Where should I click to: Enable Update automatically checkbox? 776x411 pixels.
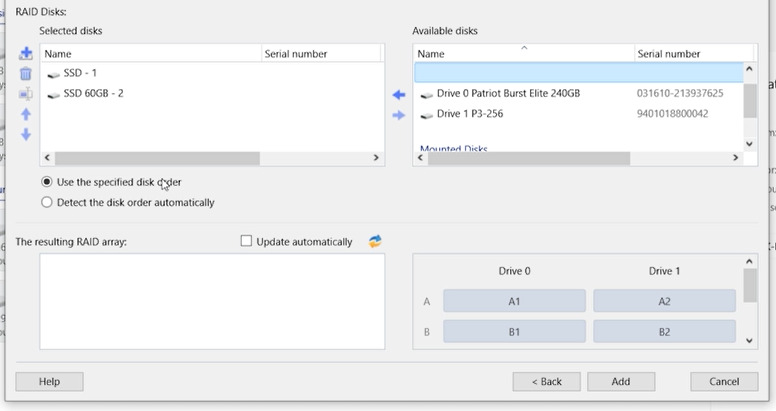click(246, 241)
